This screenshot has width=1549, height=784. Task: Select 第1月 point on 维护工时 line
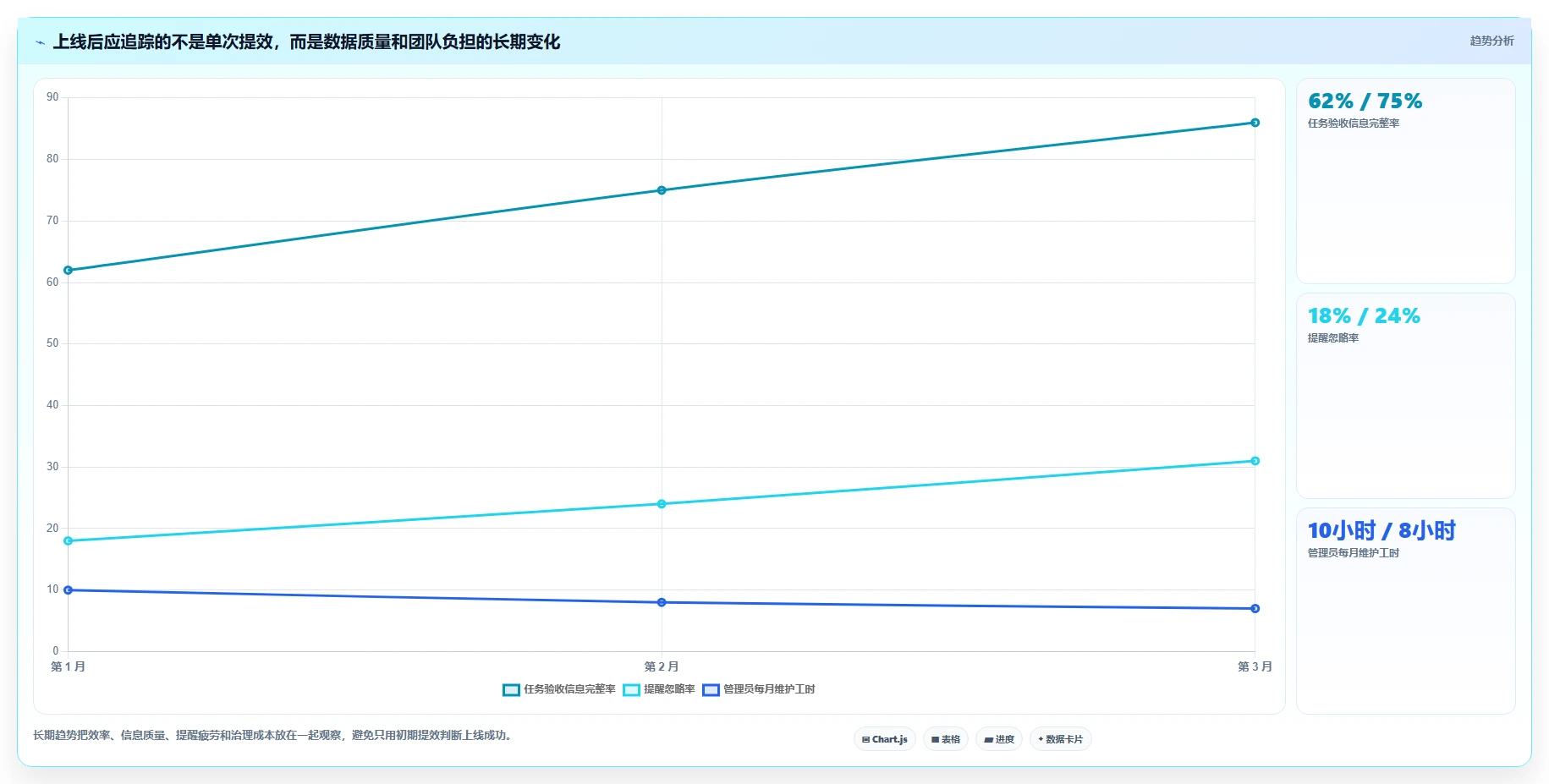pos(69,590)
